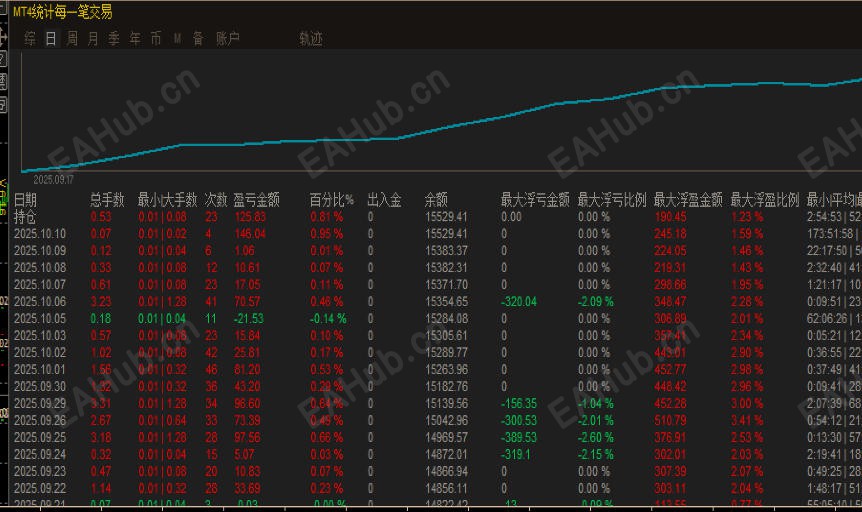Click the 2025.09.17 chart start date label
862x512 pixels.
tap(53, 180)
